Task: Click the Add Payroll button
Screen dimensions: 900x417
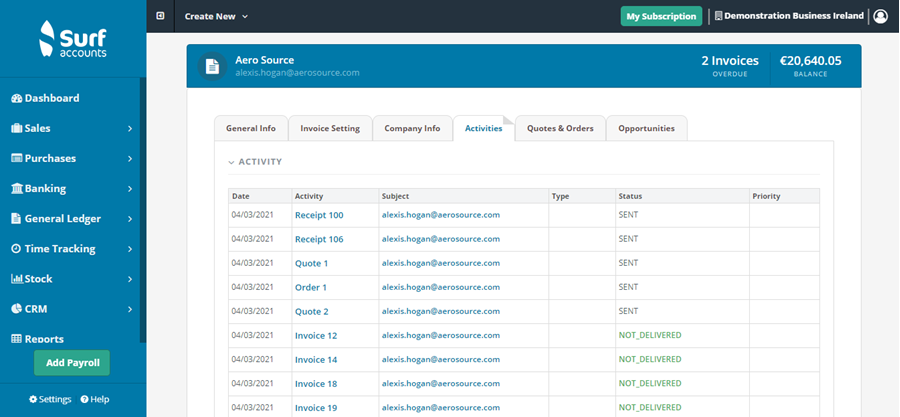Action: coord(72,363)
